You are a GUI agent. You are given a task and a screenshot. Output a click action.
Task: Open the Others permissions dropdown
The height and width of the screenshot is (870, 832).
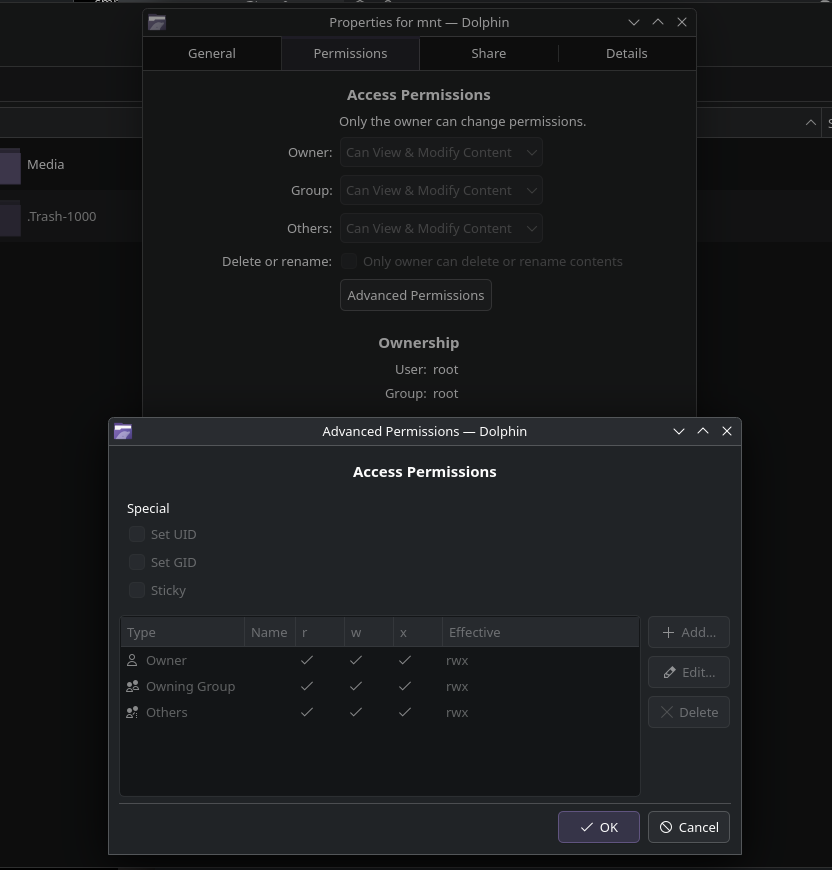[441, 228]
